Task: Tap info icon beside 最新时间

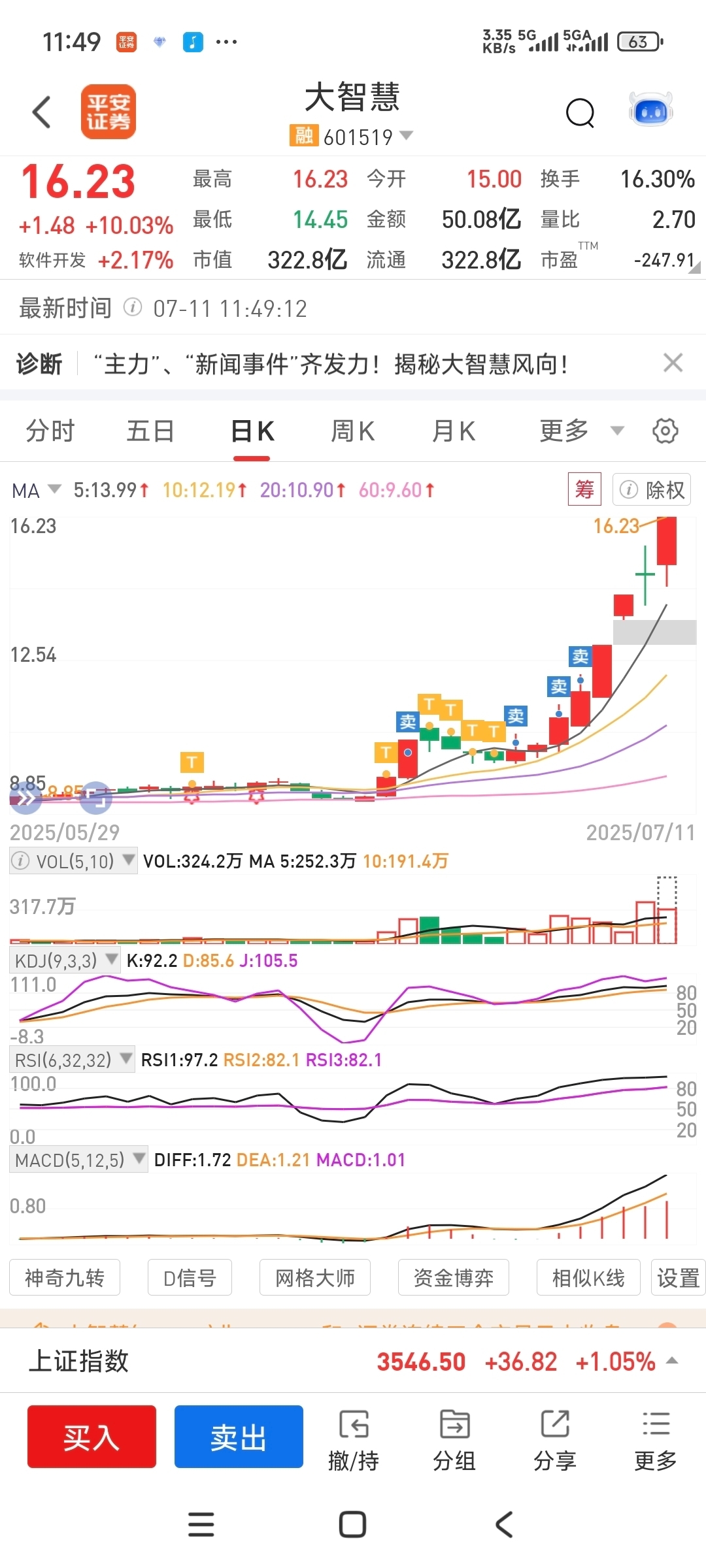Action: tap(133, 307)
